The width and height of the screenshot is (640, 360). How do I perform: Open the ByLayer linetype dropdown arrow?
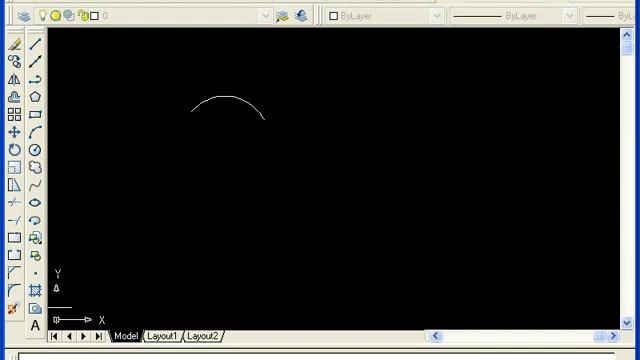(570, 16)
